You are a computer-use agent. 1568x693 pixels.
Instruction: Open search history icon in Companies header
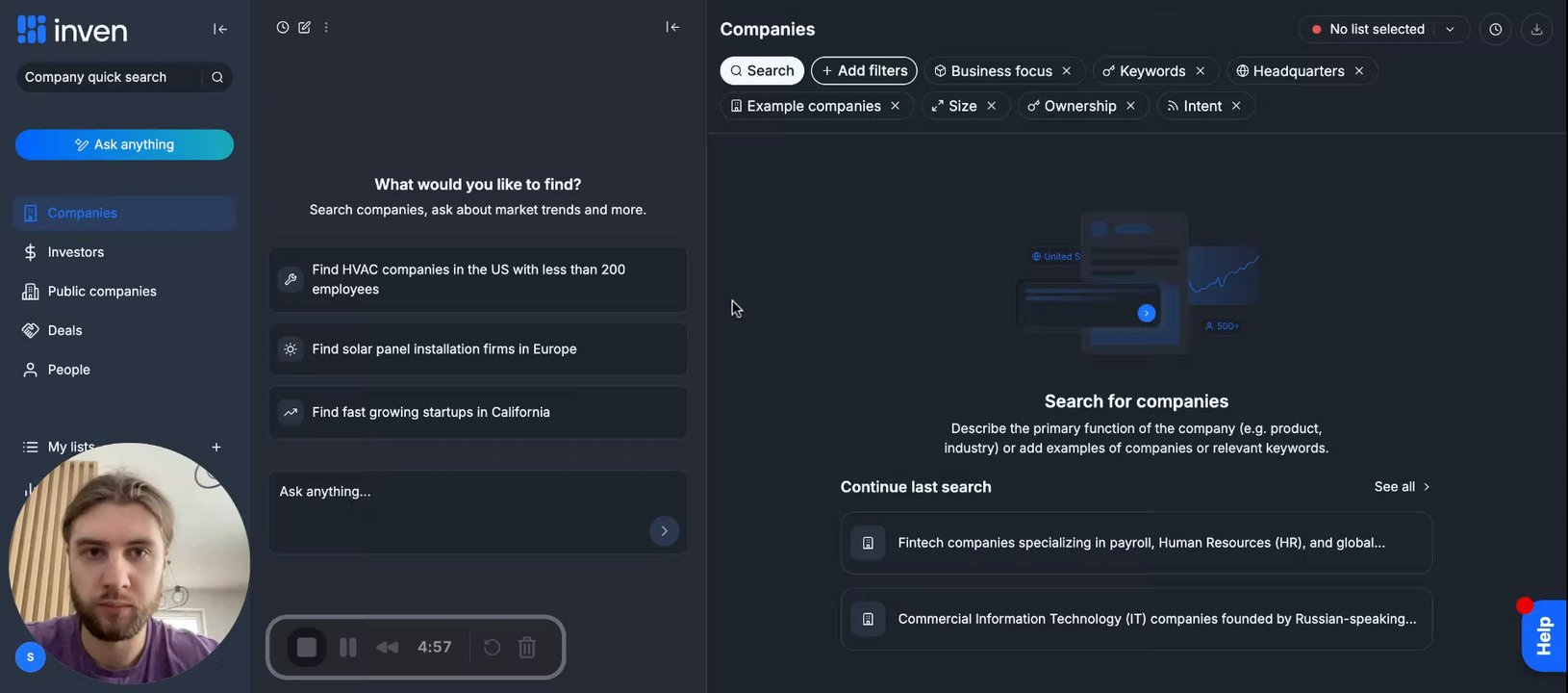tap(1495, 30)
